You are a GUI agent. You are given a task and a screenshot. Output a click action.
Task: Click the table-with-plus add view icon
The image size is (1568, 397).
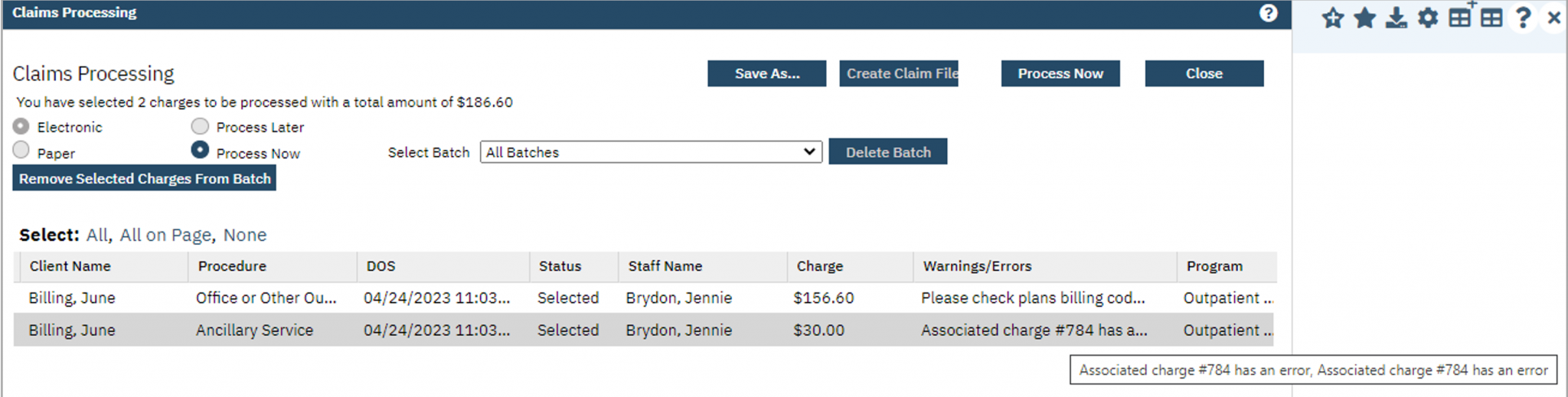click(1460, 17)
